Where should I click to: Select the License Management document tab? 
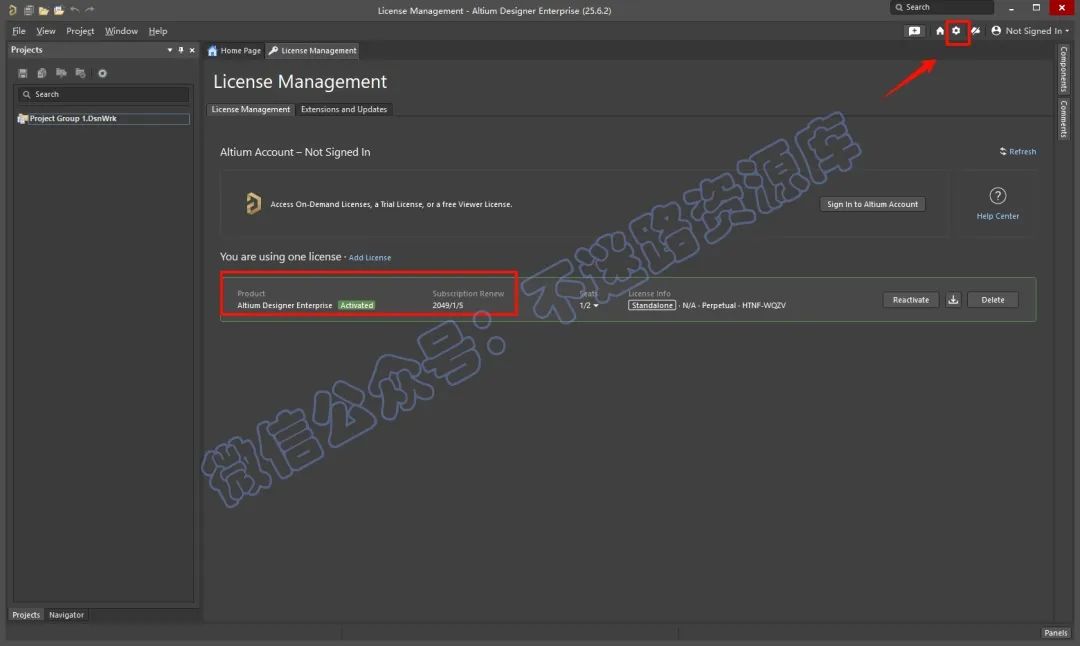(x=313, y=50)
